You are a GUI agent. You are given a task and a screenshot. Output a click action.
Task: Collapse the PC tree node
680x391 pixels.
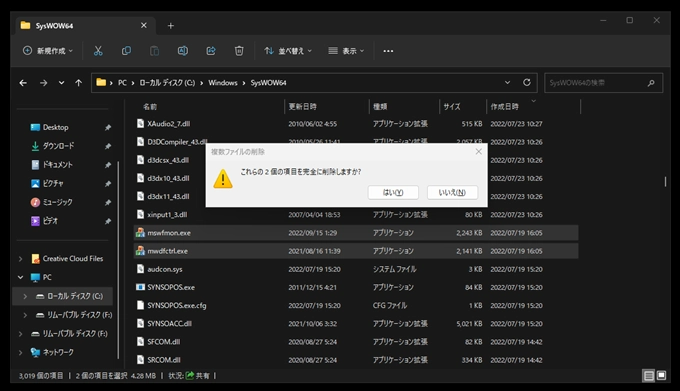click(20, 277)
